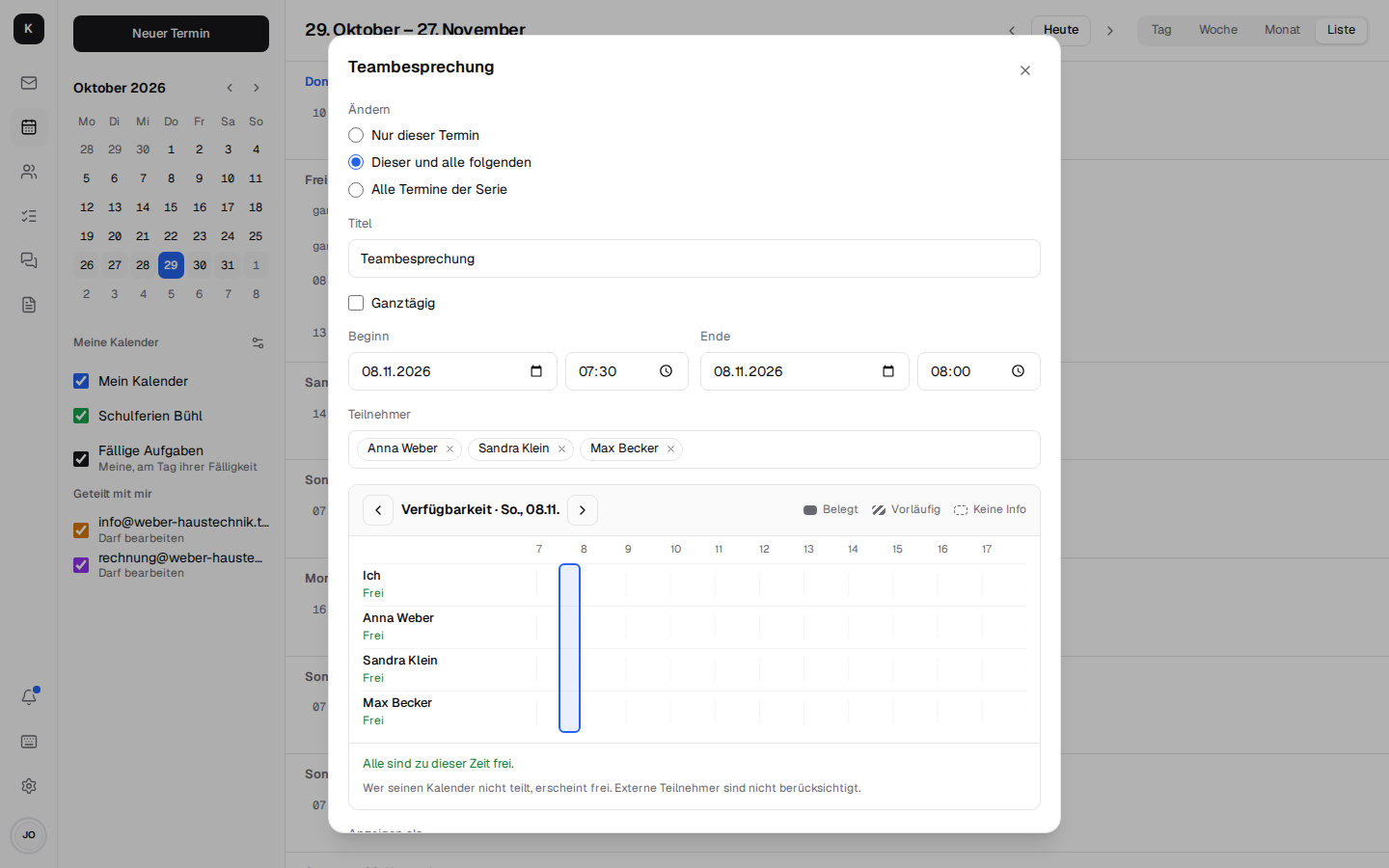This screenshot has height=868, width=1389.
Task: Remove Sandra Klein from participants
Action: (561, 449)
